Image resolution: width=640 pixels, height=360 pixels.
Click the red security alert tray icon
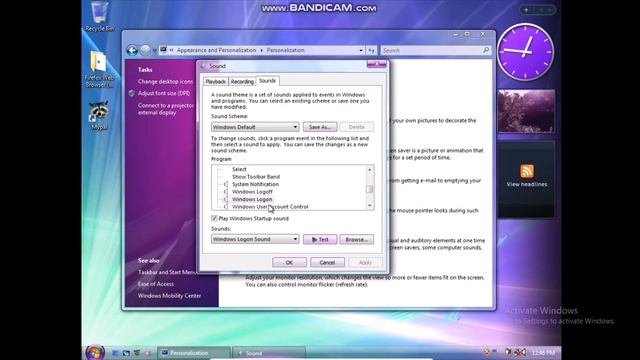487,352
